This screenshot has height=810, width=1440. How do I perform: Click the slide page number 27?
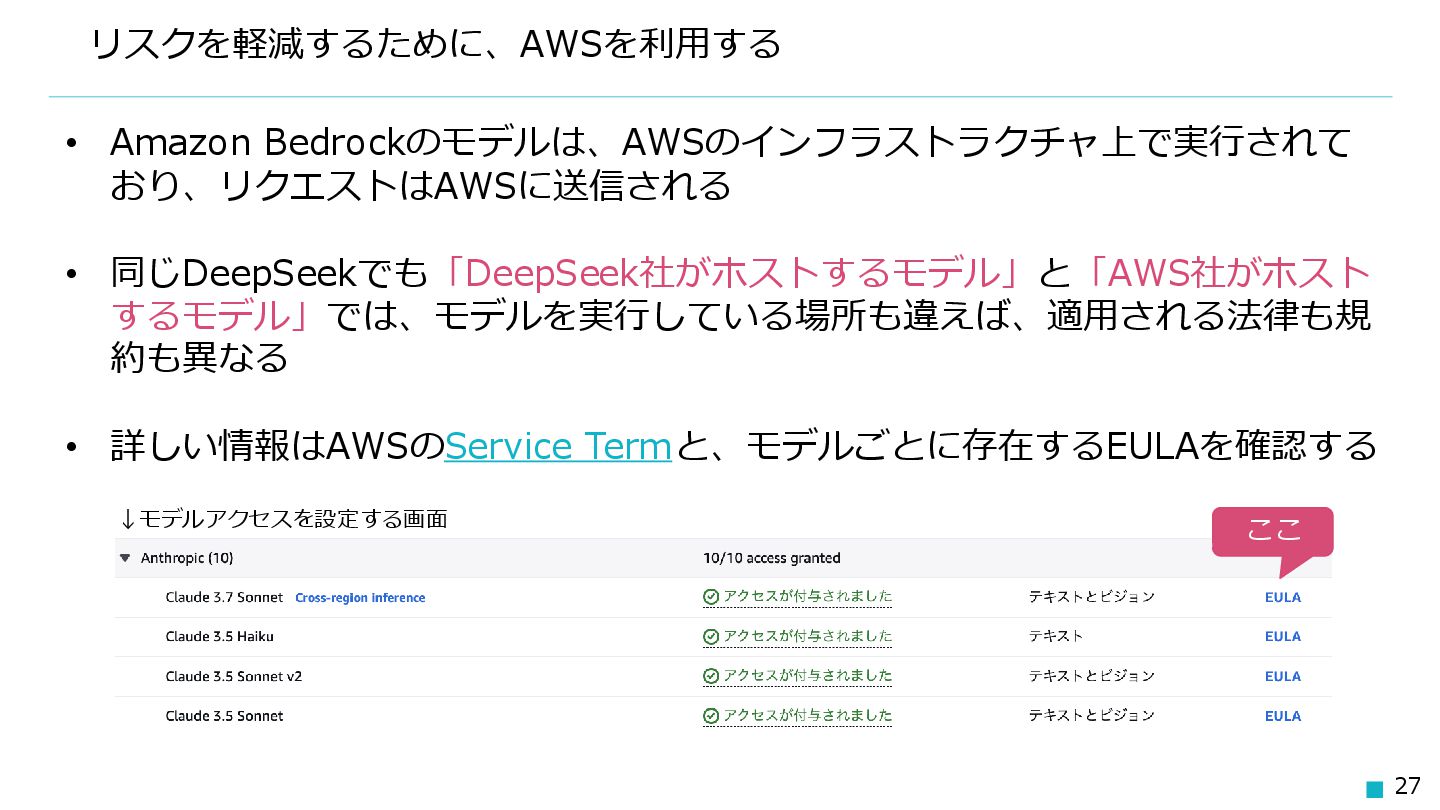[1407, 787]
